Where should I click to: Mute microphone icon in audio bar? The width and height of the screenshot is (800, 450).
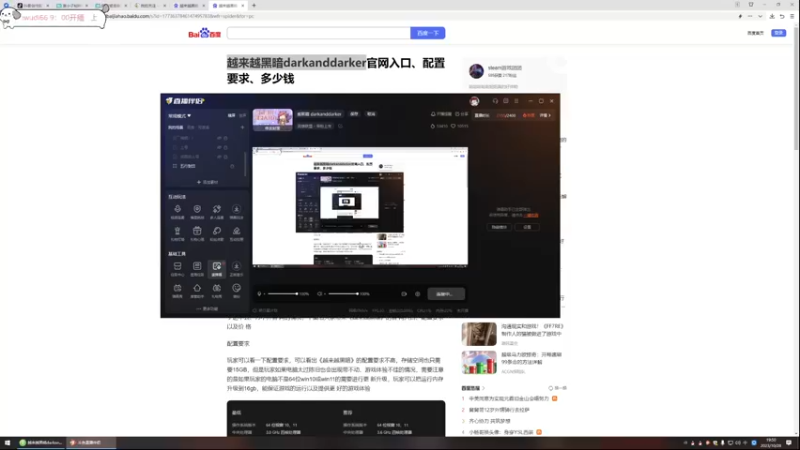click(x=259, y=294)
